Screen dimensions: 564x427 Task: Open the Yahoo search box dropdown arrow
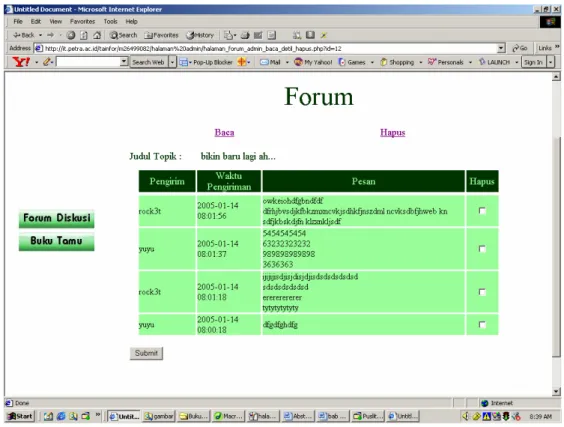tap(124, 62)
